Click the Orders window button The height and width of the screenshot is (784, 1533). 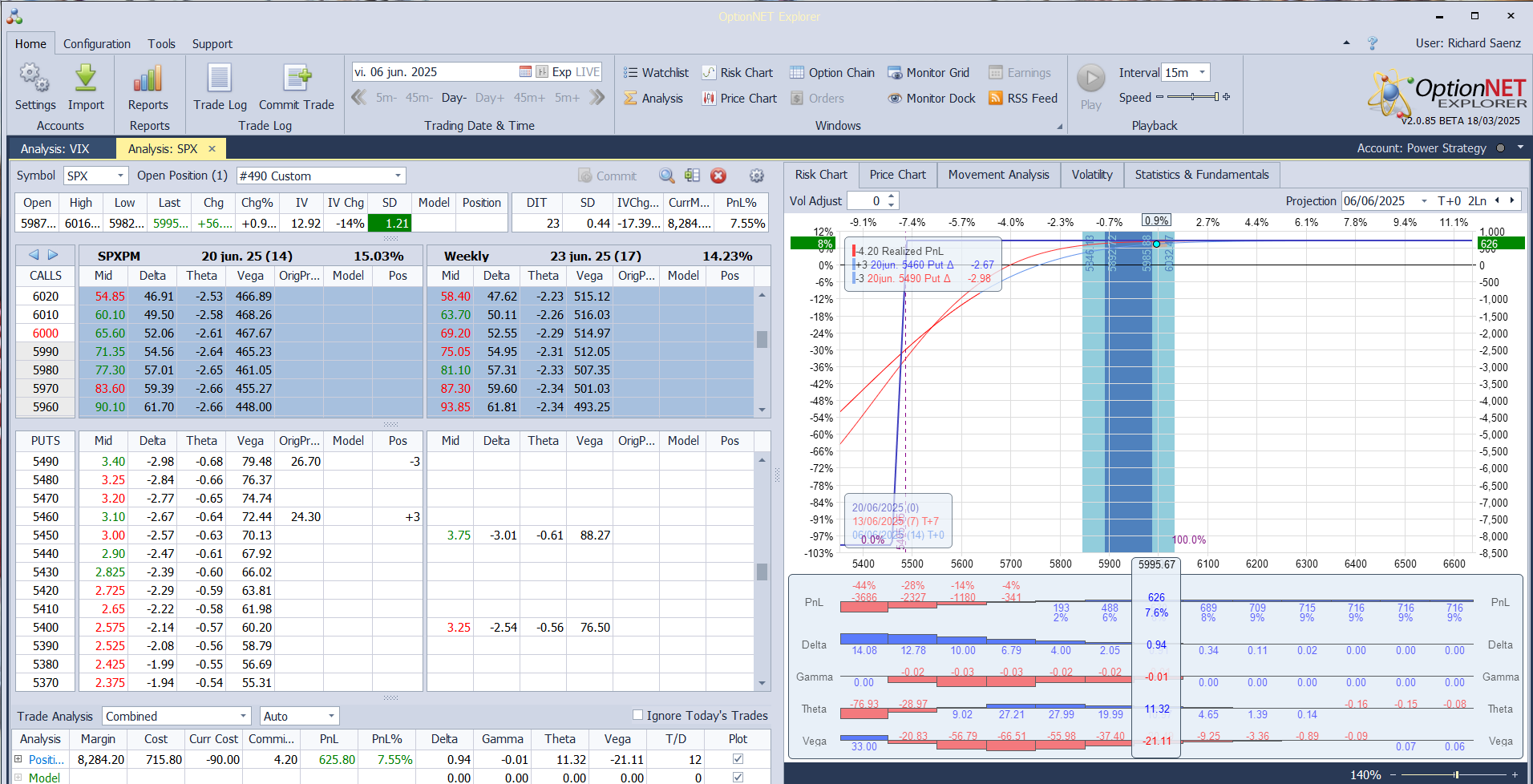click(x=817, y=99)
